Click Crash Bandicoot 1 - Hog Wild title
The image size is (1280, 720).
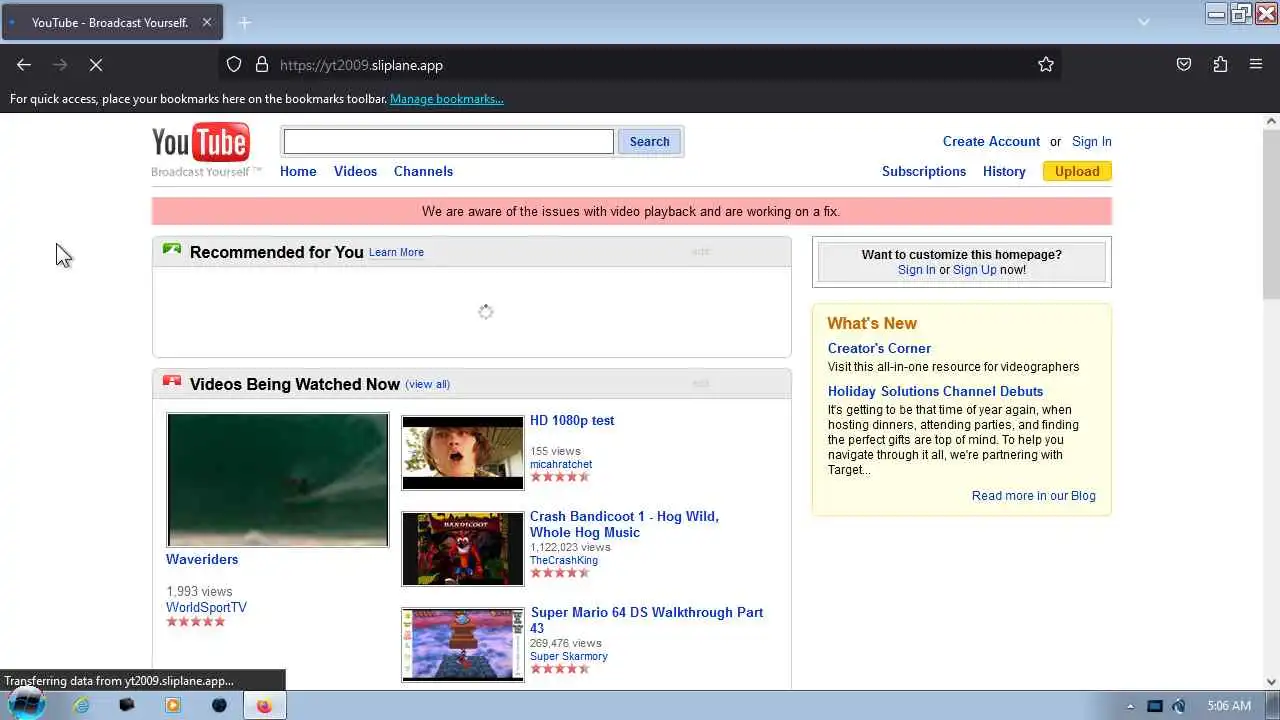624,524
